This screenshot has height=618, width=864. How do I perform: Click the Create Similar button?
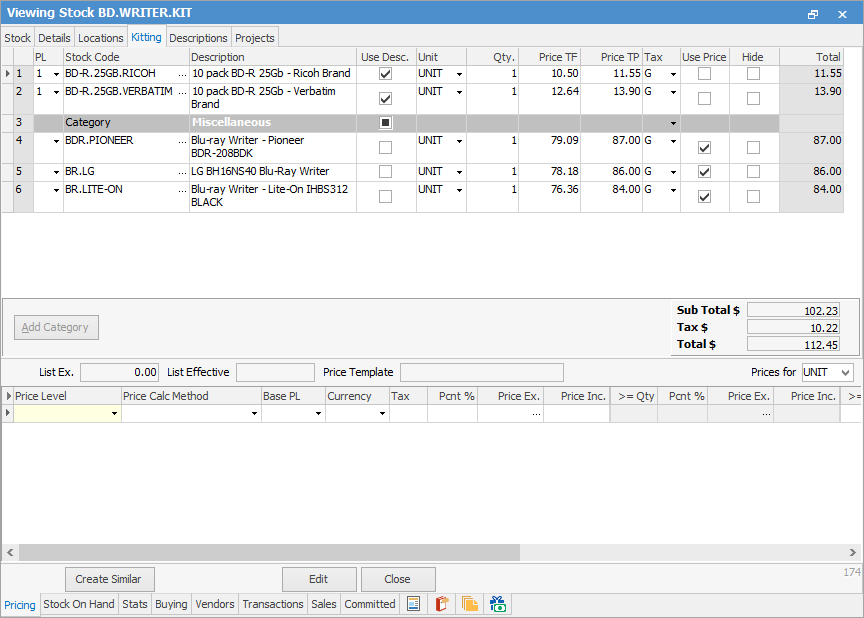tap(109, 579)
